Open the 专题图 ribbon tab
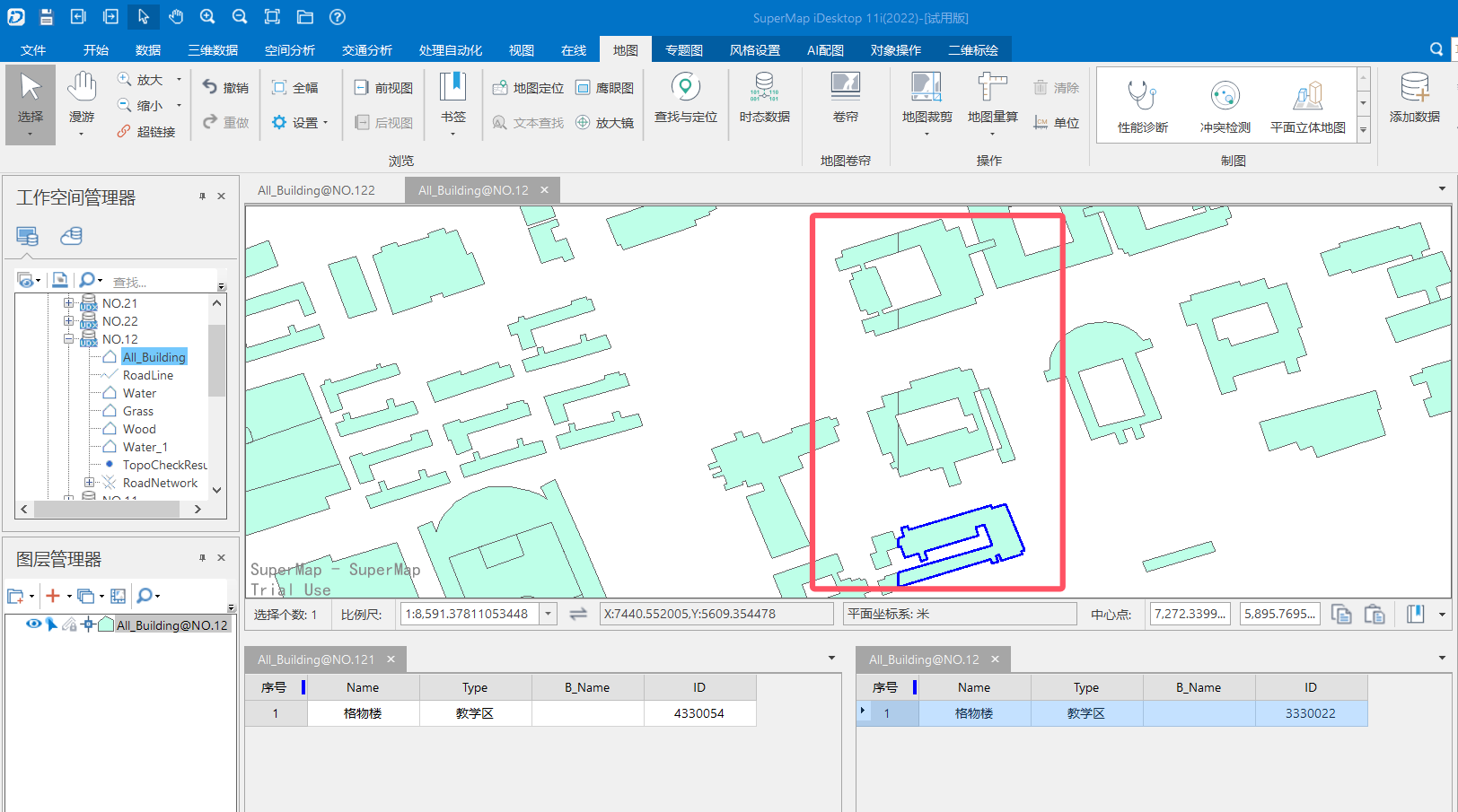Image resolution: width=1458 pixels, height=812 pixels. [684, 50]
